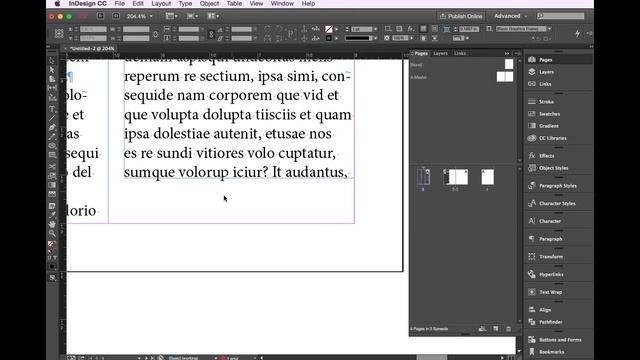The height and width of the screenshot is (360, 640).
Task: Click the Rotate 90° Clockwise icon
Action: tap(267, 29)
